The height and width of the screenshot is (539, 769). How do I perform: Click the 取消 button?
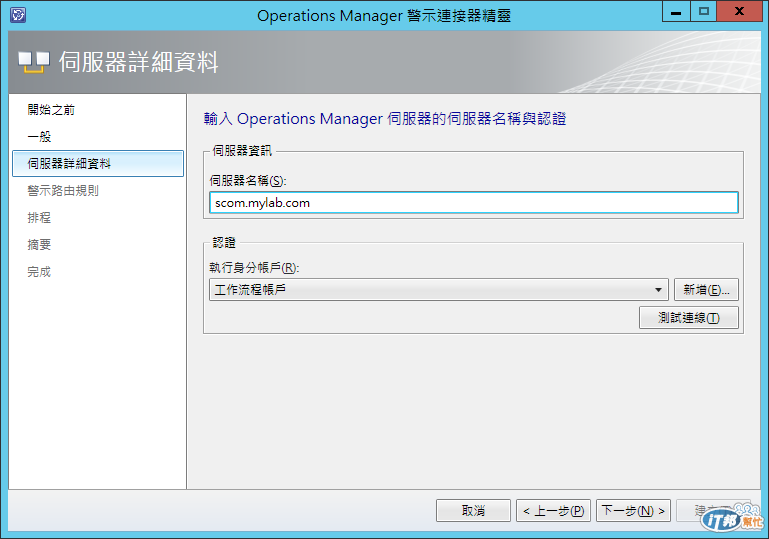coord(473,511)
